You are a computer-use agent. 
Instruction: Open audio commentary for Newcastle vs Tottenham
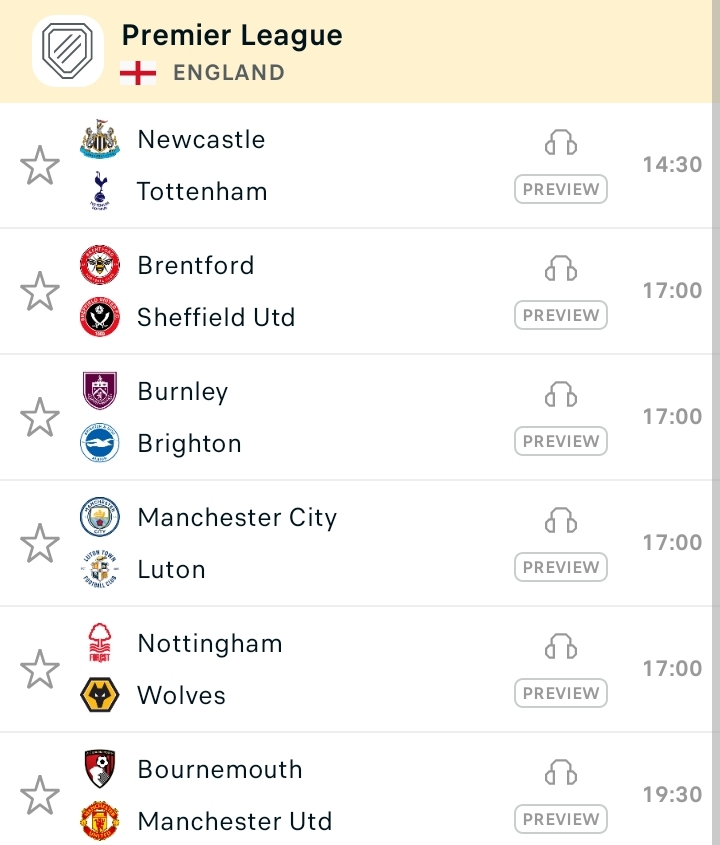[561, 143]
